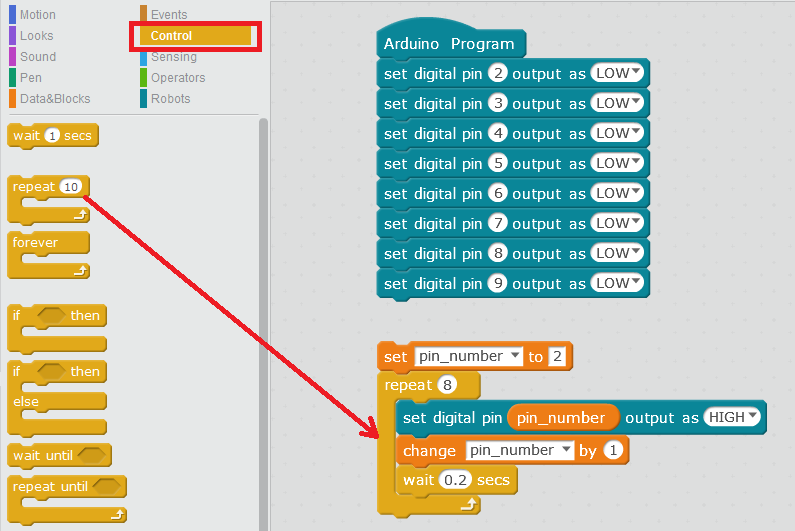Edit pin number field showing 3
Screen dimensions: 795x531
point(498,103)
